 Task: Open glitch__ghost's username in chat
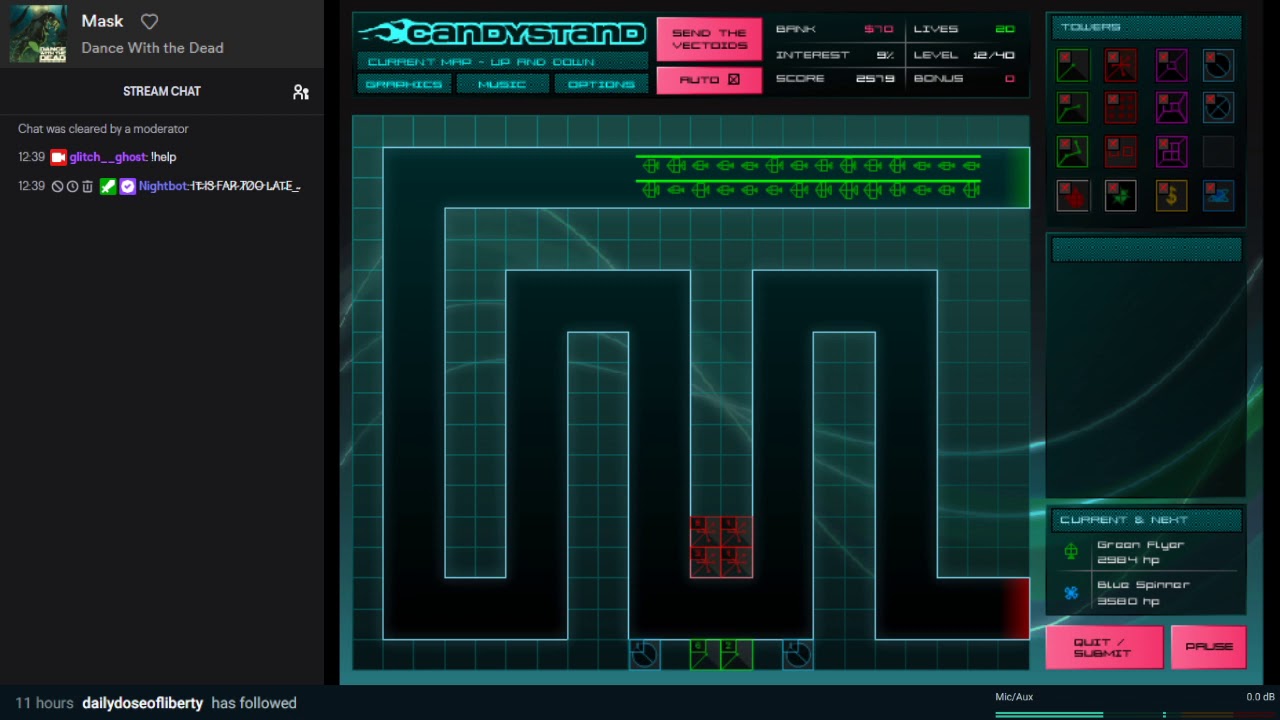coord(108,157)
